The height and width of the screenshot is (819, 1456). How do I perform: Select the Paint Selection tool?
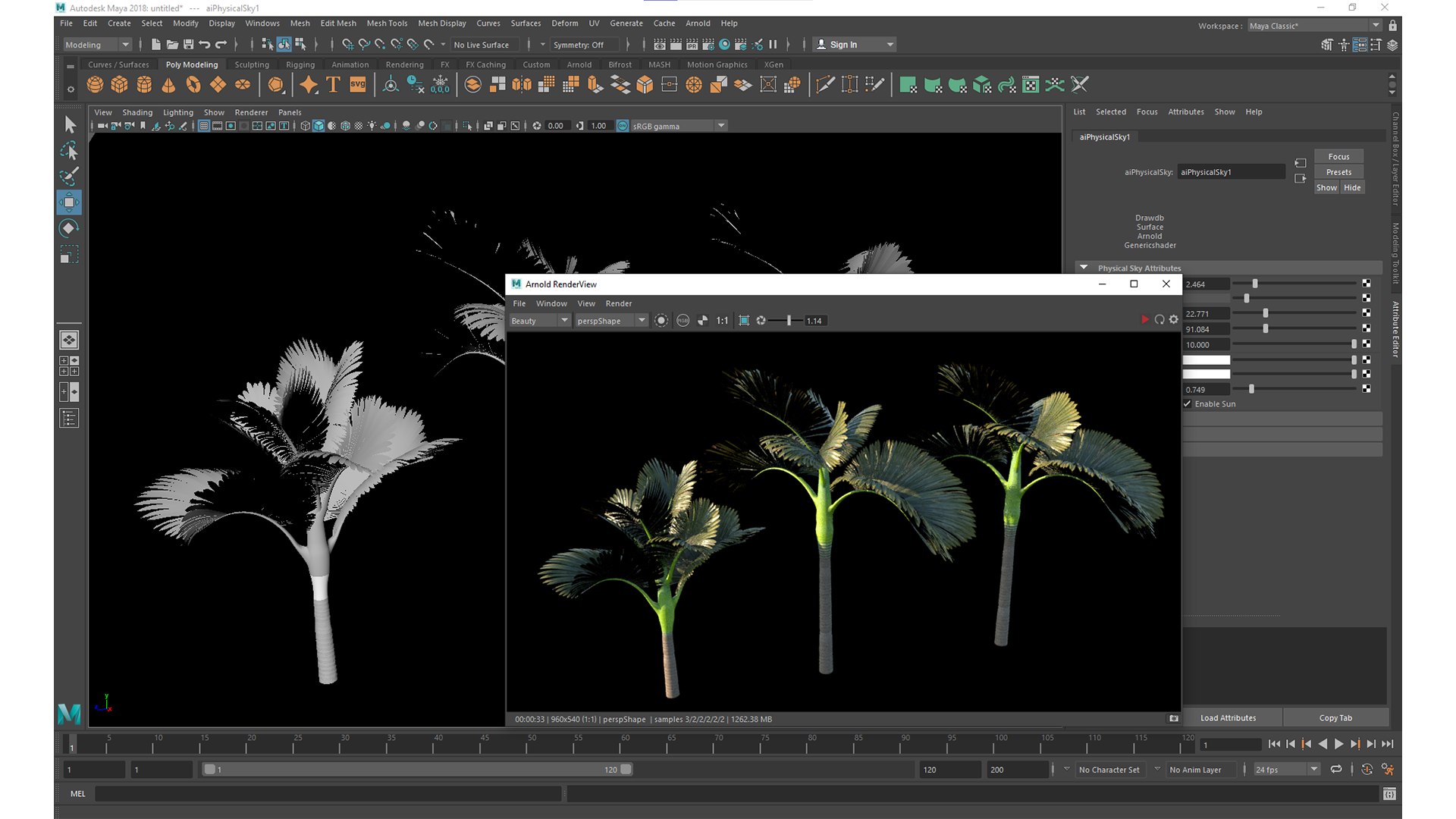[69, 177]
